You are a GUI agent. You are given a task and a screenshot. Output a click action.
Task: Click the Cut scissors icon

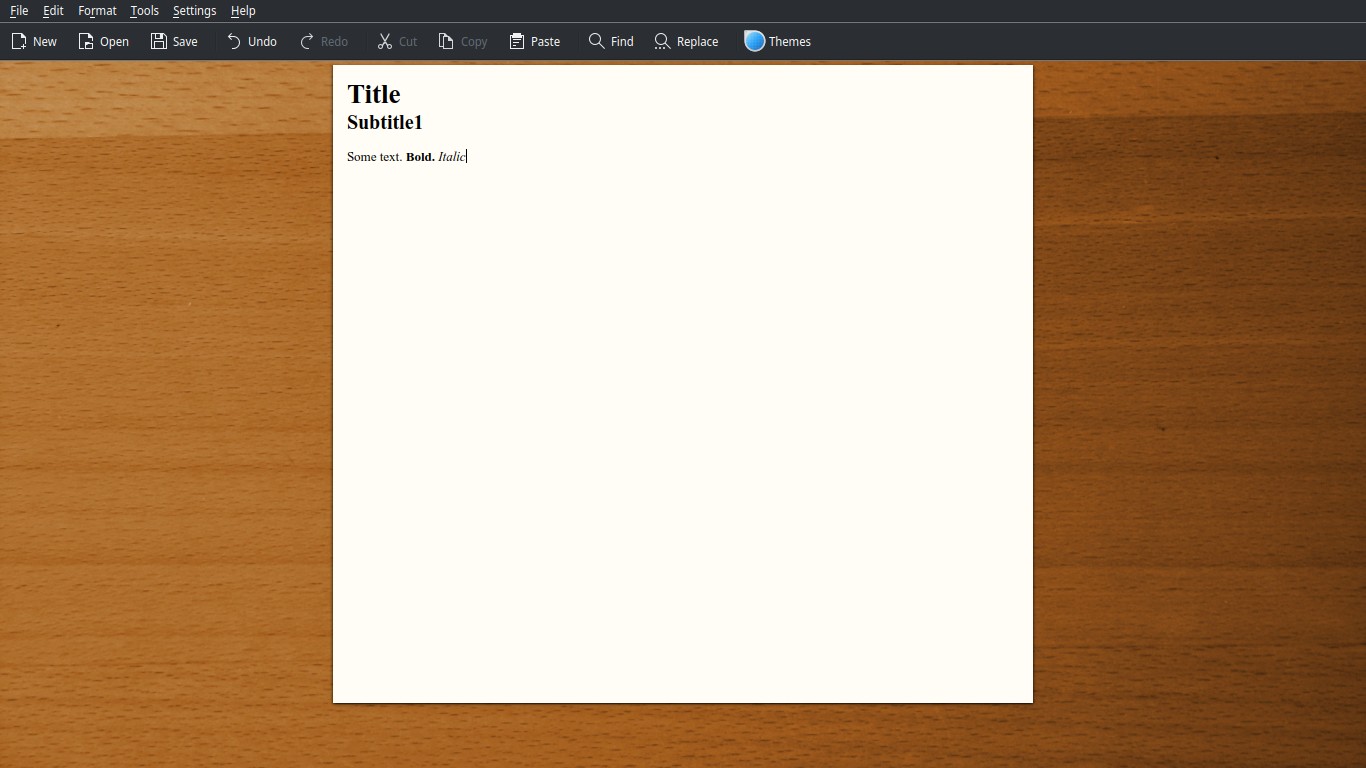tap(385, 41)
